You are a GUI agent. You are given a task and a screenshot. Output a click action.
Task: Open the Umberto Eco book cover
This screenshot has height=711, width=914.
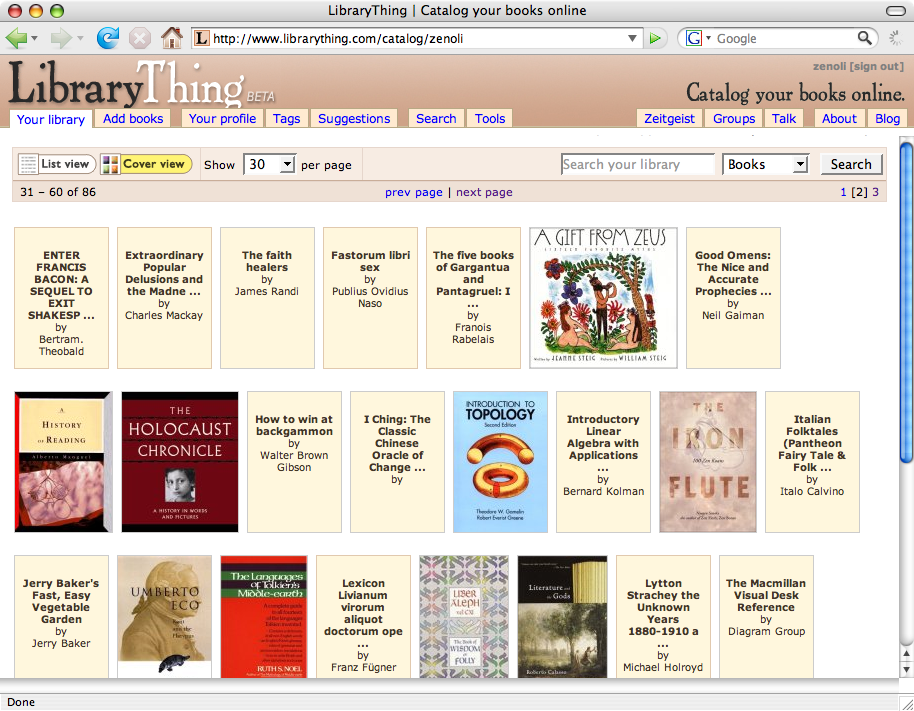click(164, 617)
